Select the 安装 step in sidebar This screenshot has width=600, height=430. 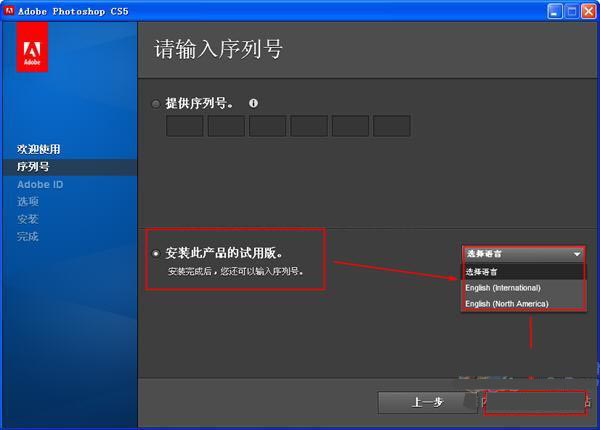pyautogui.click(x=28, y=219)
